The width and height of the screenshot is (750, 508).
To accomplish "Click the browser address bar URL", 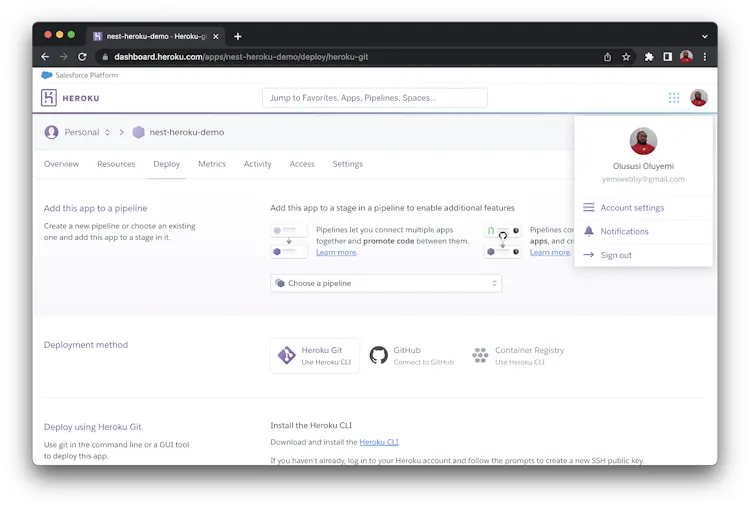I will pyautogui.click(x=241, y=57).
